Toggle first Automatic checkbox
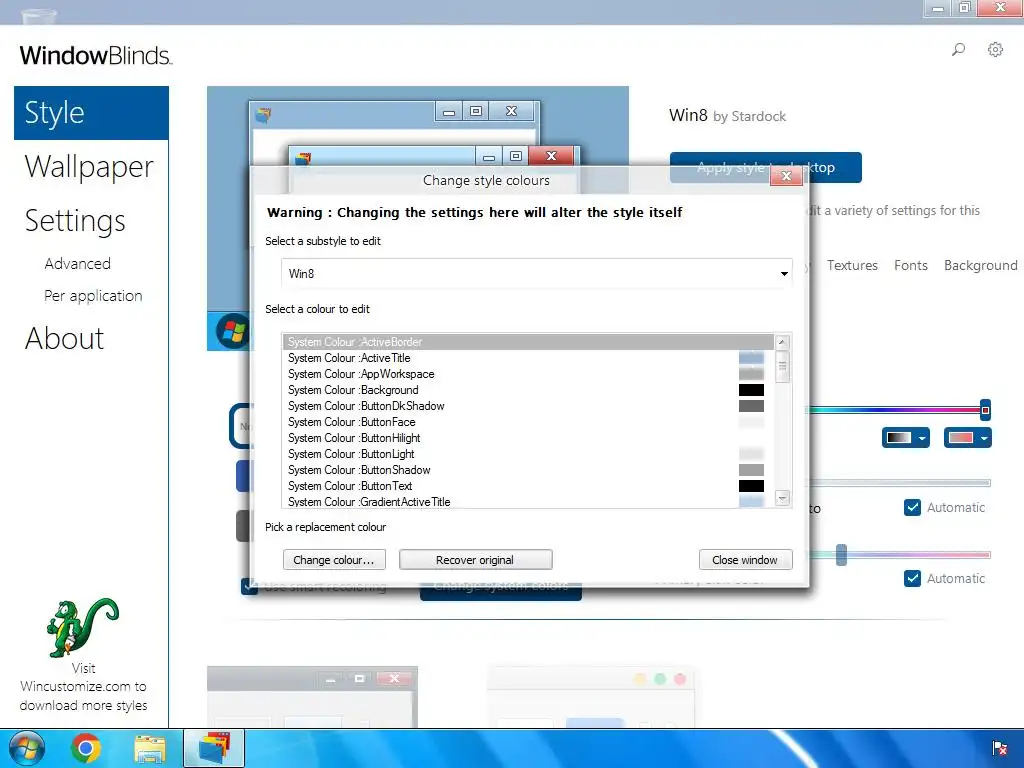 (x=912, y=507)
